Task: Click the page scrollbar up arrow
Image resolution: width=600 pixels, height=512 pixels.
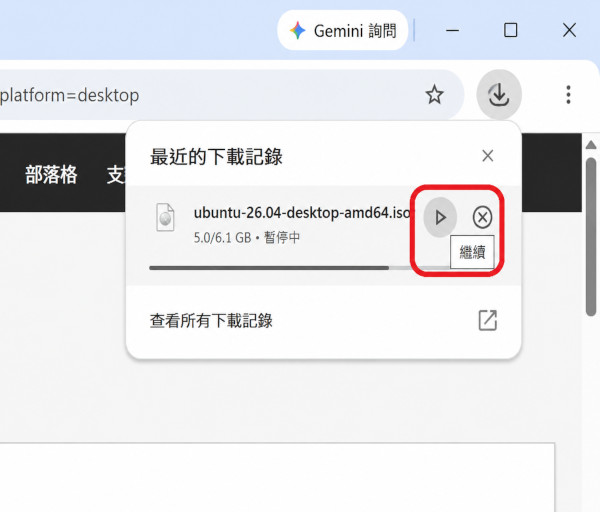Action: coord(591,145)
